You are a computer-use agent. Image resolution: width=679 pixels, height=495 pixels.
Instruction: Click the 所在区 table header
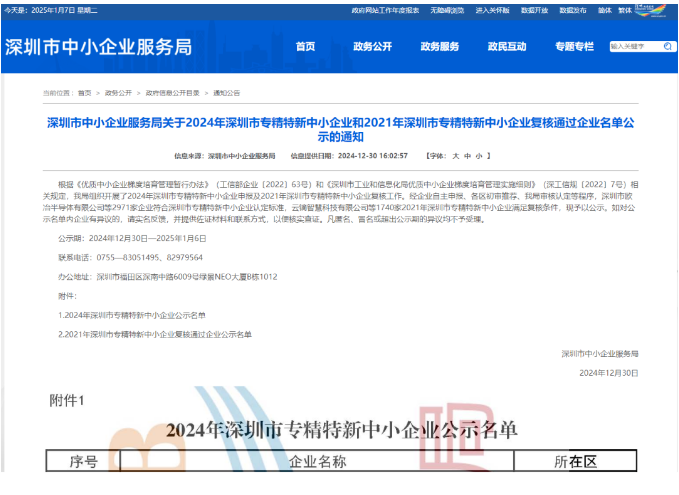576,461
